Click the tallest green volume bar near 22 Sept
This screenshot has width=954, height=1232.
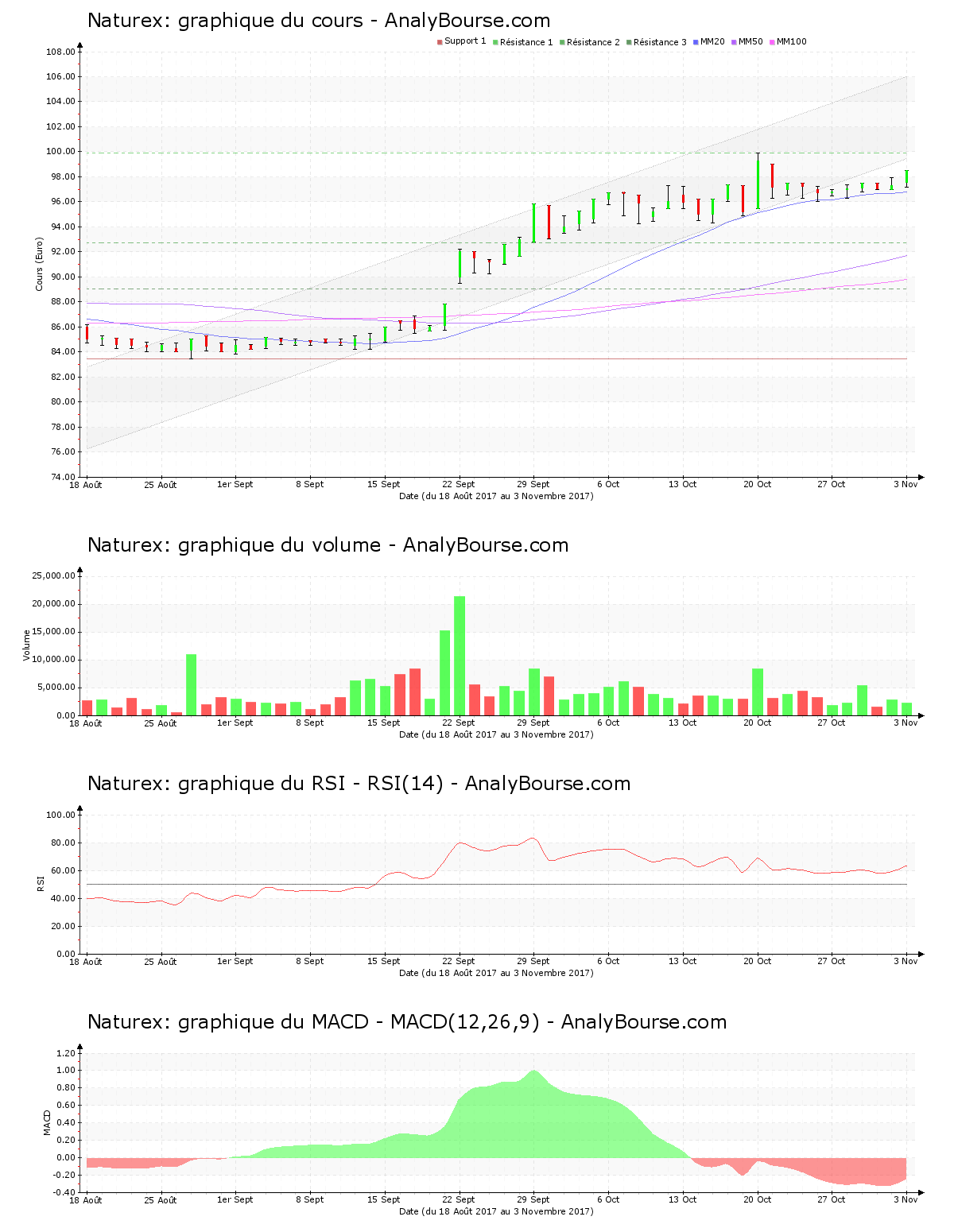coord(460,656)
